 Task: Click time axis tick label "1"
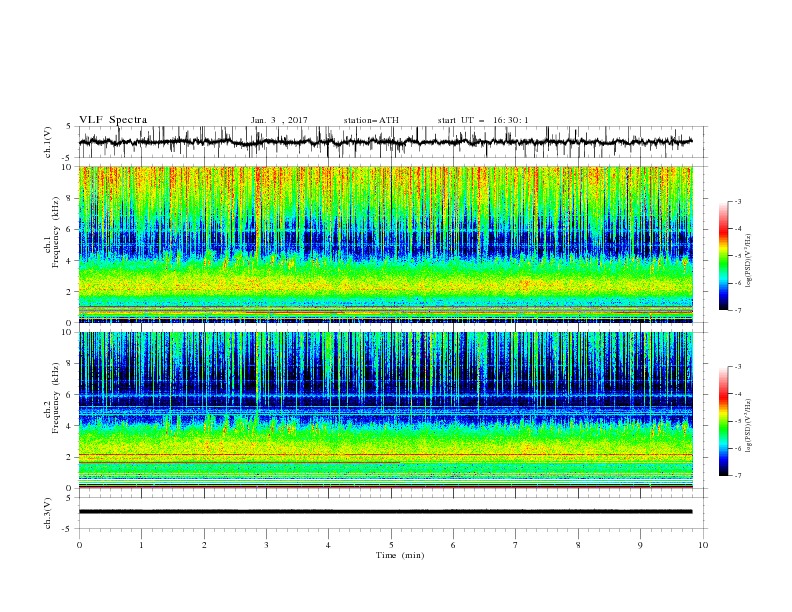click(141, 545)
